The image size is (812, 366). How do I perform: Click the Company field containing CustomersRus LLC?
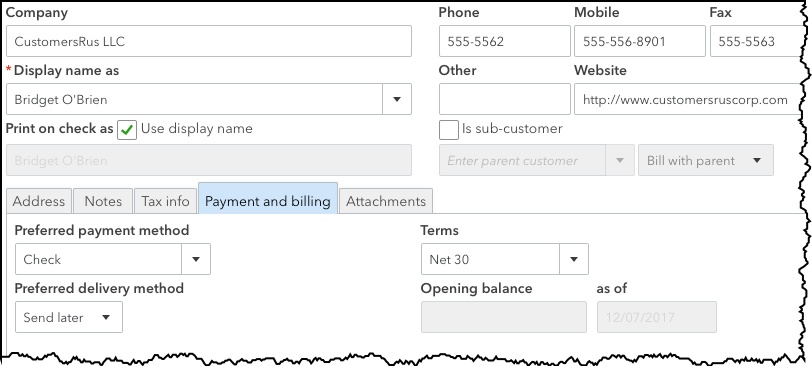[x=209, y=41]
